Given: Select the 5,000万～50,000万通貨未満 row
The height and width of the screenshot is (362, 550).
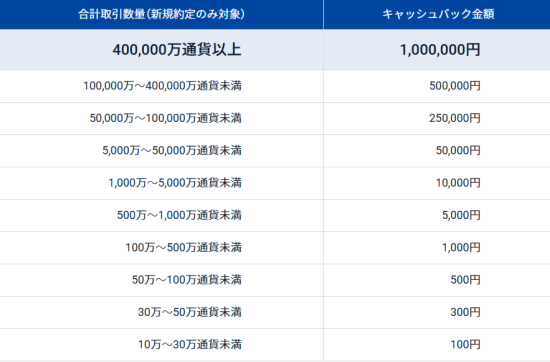Looking at the screenshot, I should coord(275,150).
